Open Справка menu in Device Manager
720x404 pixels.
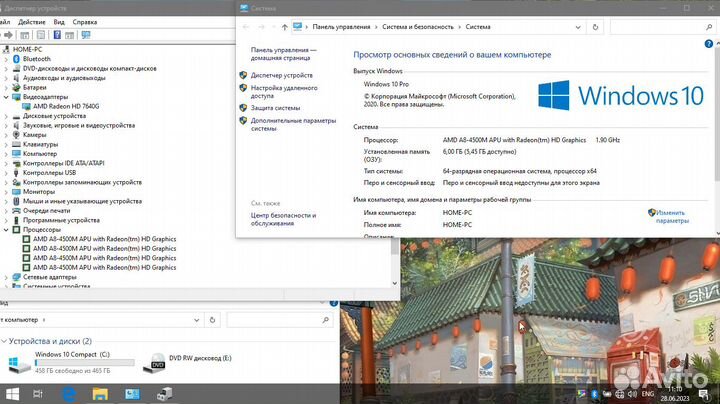coord(85,22)
